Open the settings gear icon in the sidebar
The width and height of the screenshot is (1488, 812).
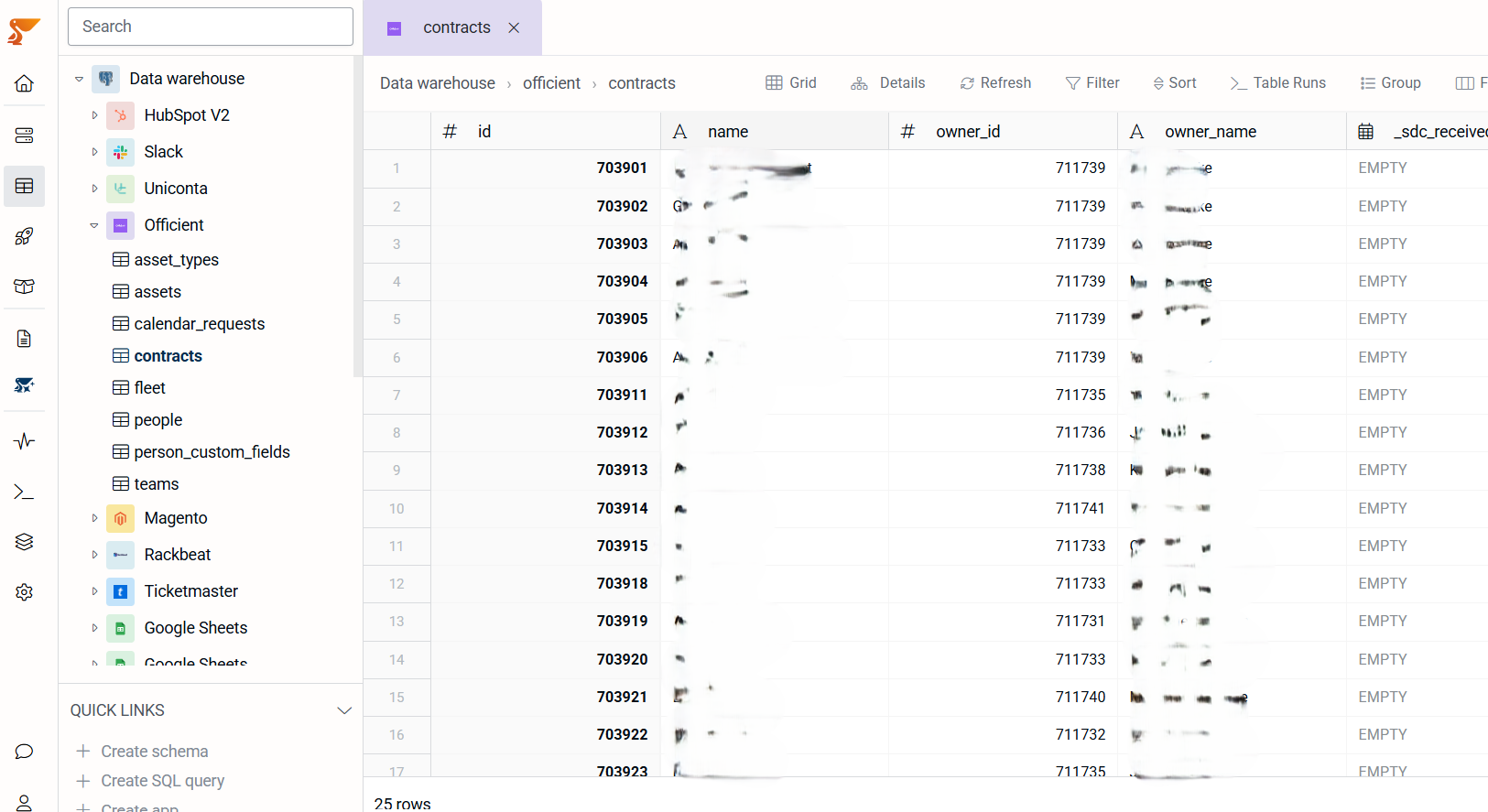[25, 592]
